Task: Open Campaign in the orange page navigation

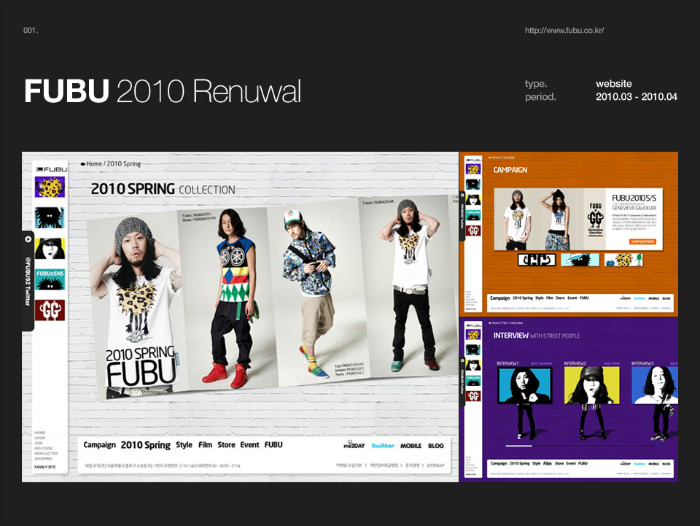Action: tap(500, 298)
